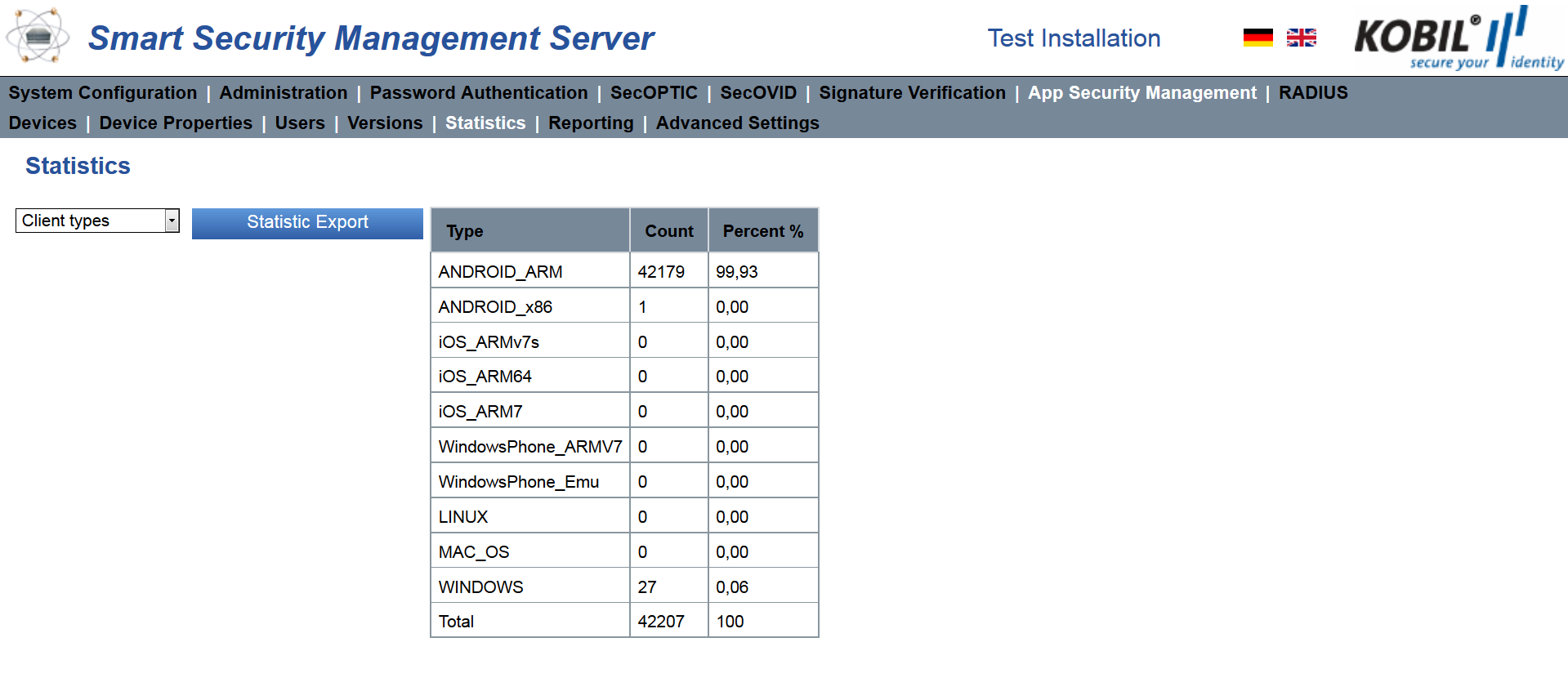Click the Type column header
The width and height of the screenshot is (1568, 678).
[x=530, y=230]
